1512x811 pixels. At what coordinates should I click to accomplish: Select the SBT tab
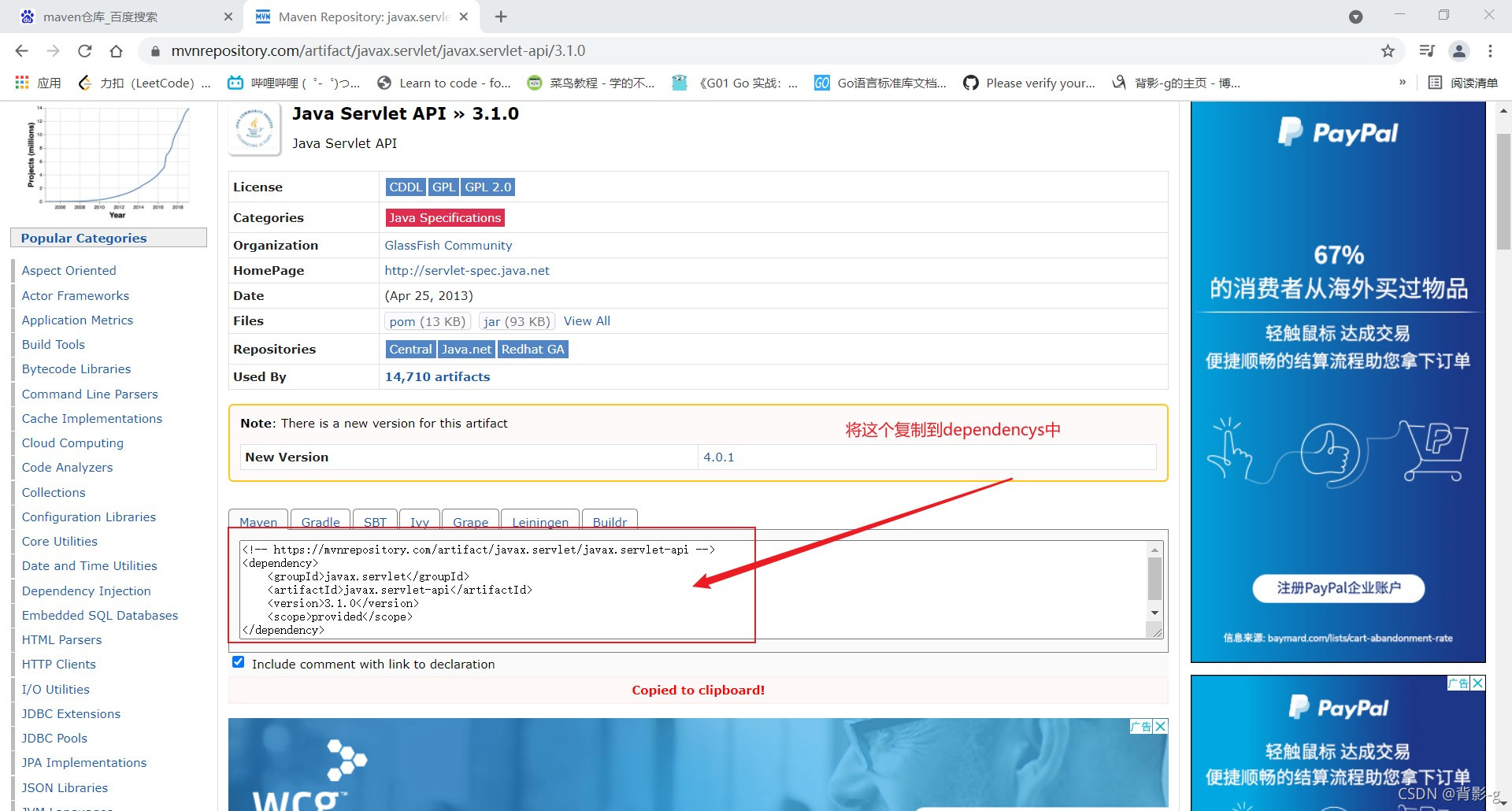coord(376,521)
